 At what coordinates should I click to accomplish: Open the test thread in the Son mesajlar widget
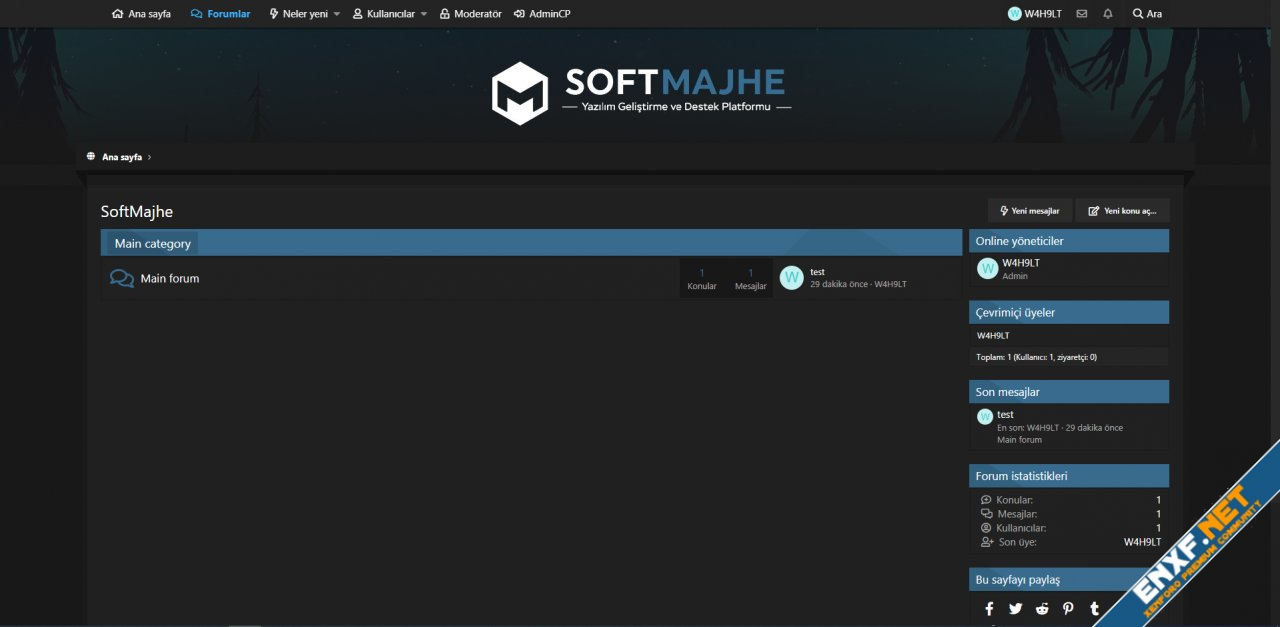click(1005, 414)
